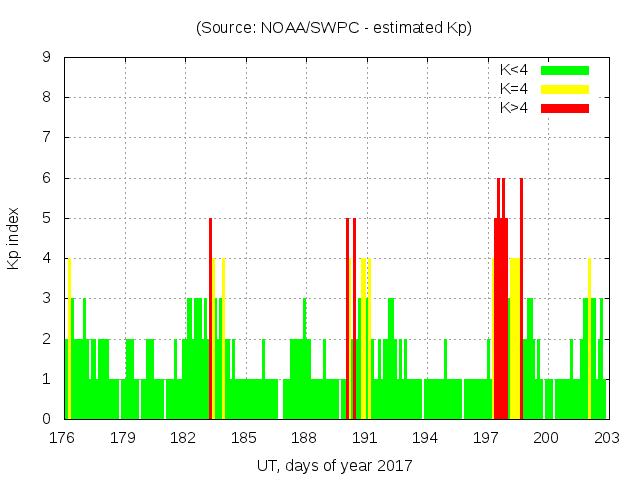Image resolution: width=640 pixels, height=480 pixels.
Task: Click the thin red Kp 6 bar before day 199
Action: (521, 300)
